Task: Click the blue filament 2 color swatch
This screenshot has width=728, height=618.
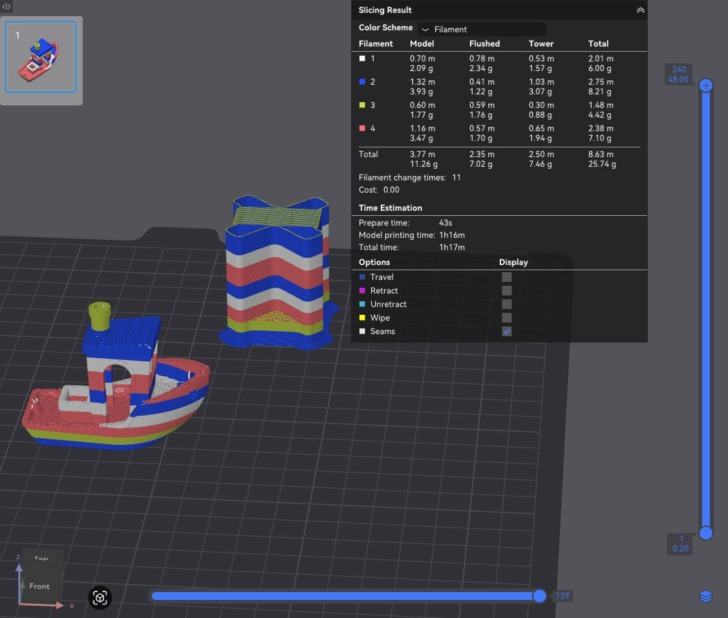Action: pos(362,82)
